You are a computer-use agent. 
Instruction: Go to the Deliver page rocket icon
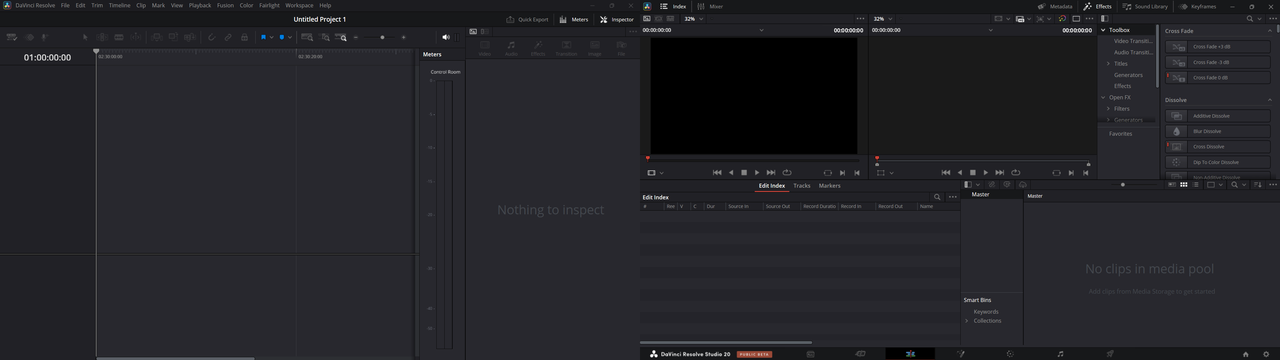1110,354
